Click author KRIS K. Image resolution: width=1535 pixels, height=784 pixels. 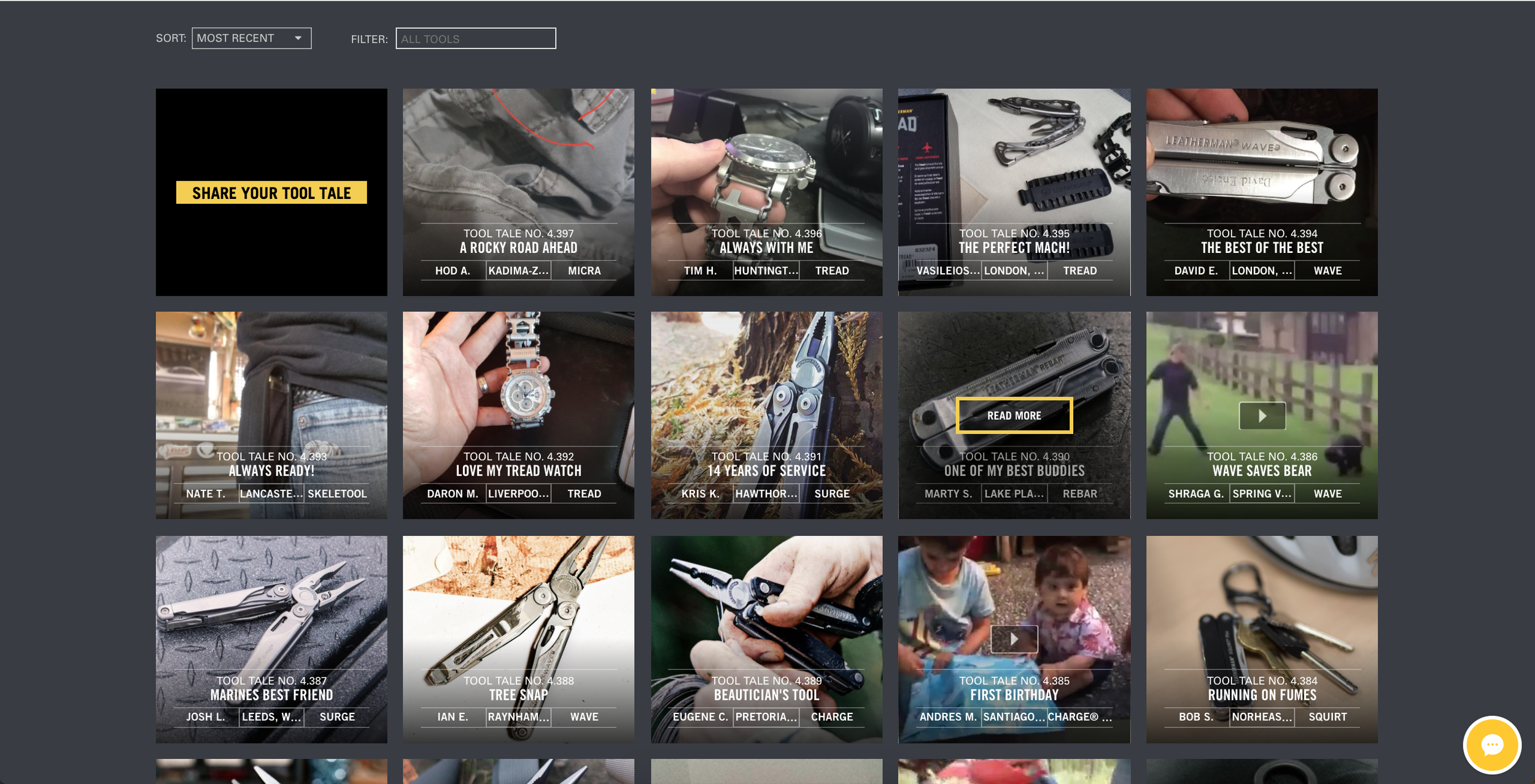pos(700,494)
